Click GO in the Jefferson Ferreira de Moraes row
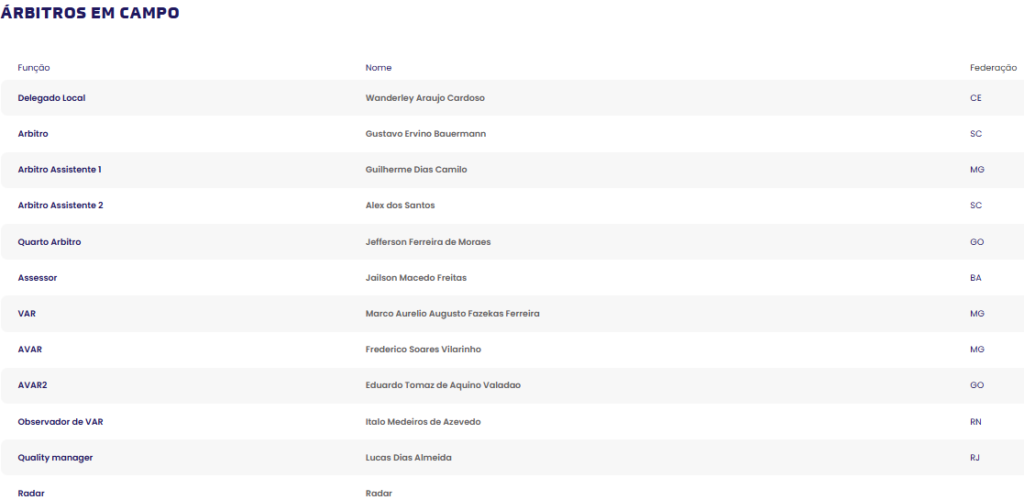This screenshot has height=500, width=1024. 977,242
